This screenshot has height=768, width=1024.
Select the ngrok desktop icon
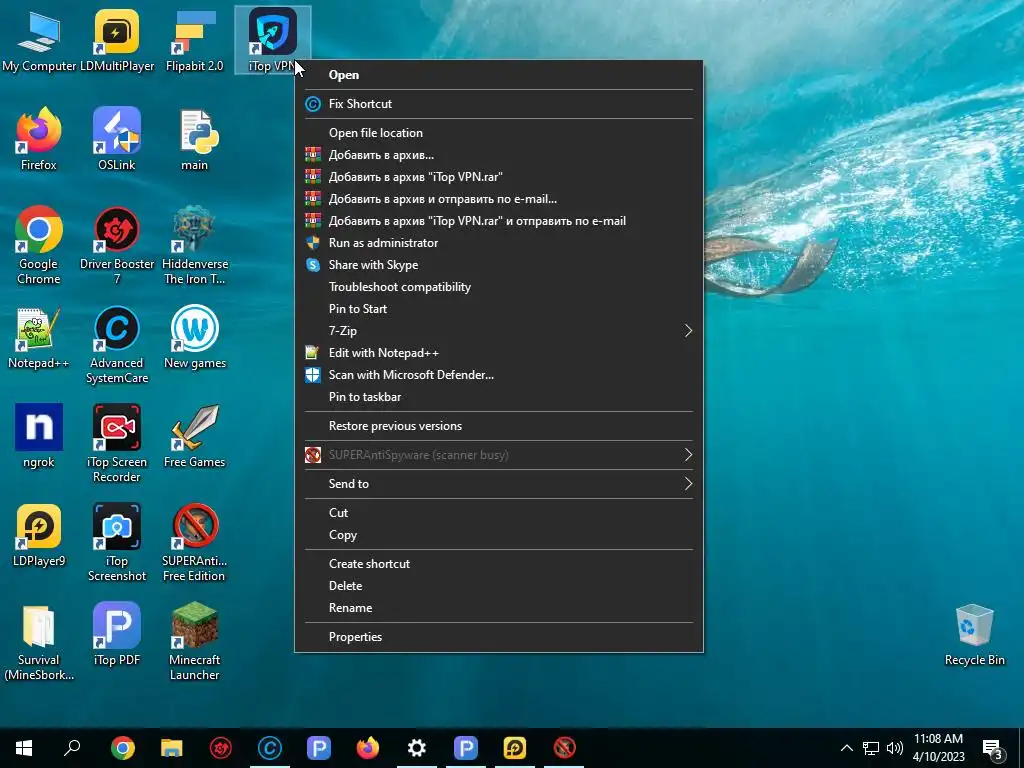point(39,436)
